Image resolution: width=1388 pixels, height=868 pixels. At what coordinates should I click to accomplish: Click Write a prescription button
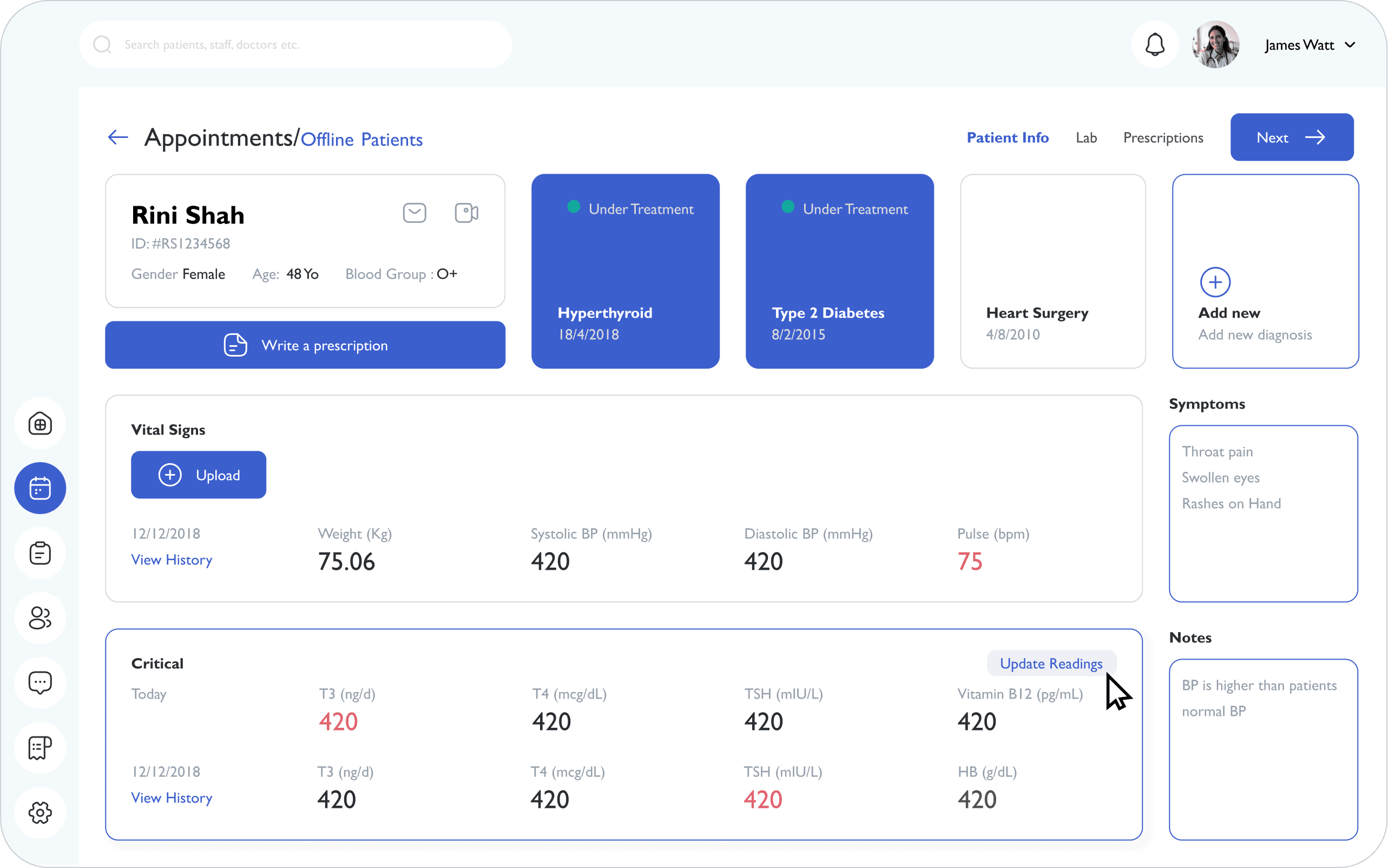(305, 345)
